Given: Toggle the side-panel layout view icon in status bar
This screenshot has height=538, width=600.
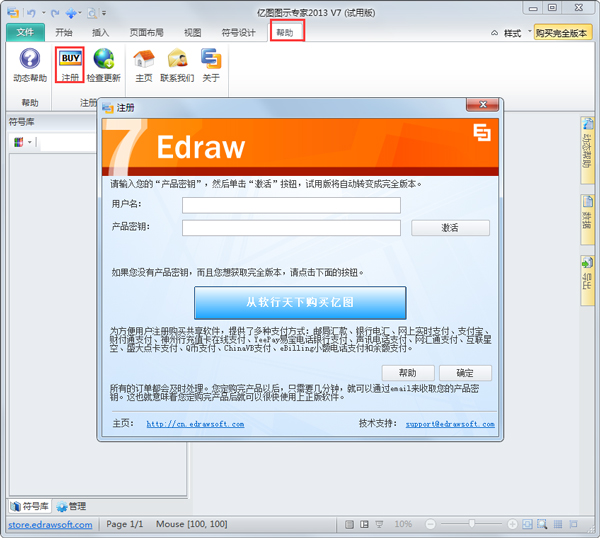Looking at the screenshot, I should pyautogui.click(x=364, y=524).
